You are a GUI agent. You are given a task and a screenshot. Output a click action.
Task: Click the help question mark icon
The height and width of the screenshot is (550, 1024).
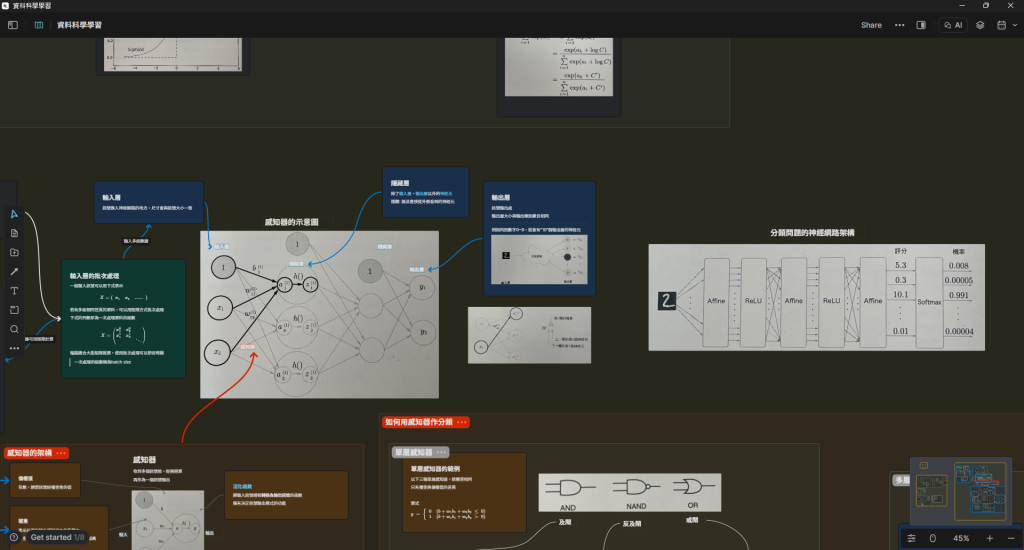[14, 537]
